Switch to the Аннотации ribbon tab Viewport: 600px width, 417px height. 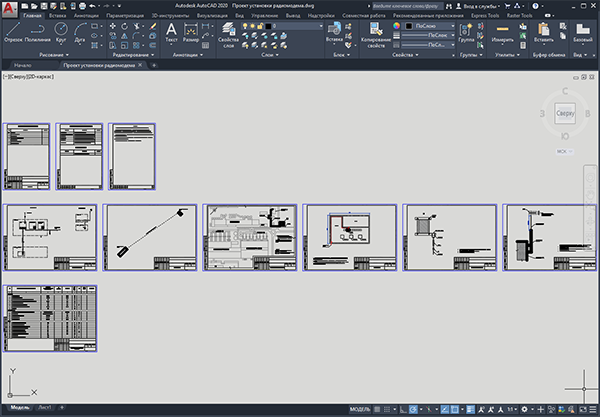[x=86, y=17]
